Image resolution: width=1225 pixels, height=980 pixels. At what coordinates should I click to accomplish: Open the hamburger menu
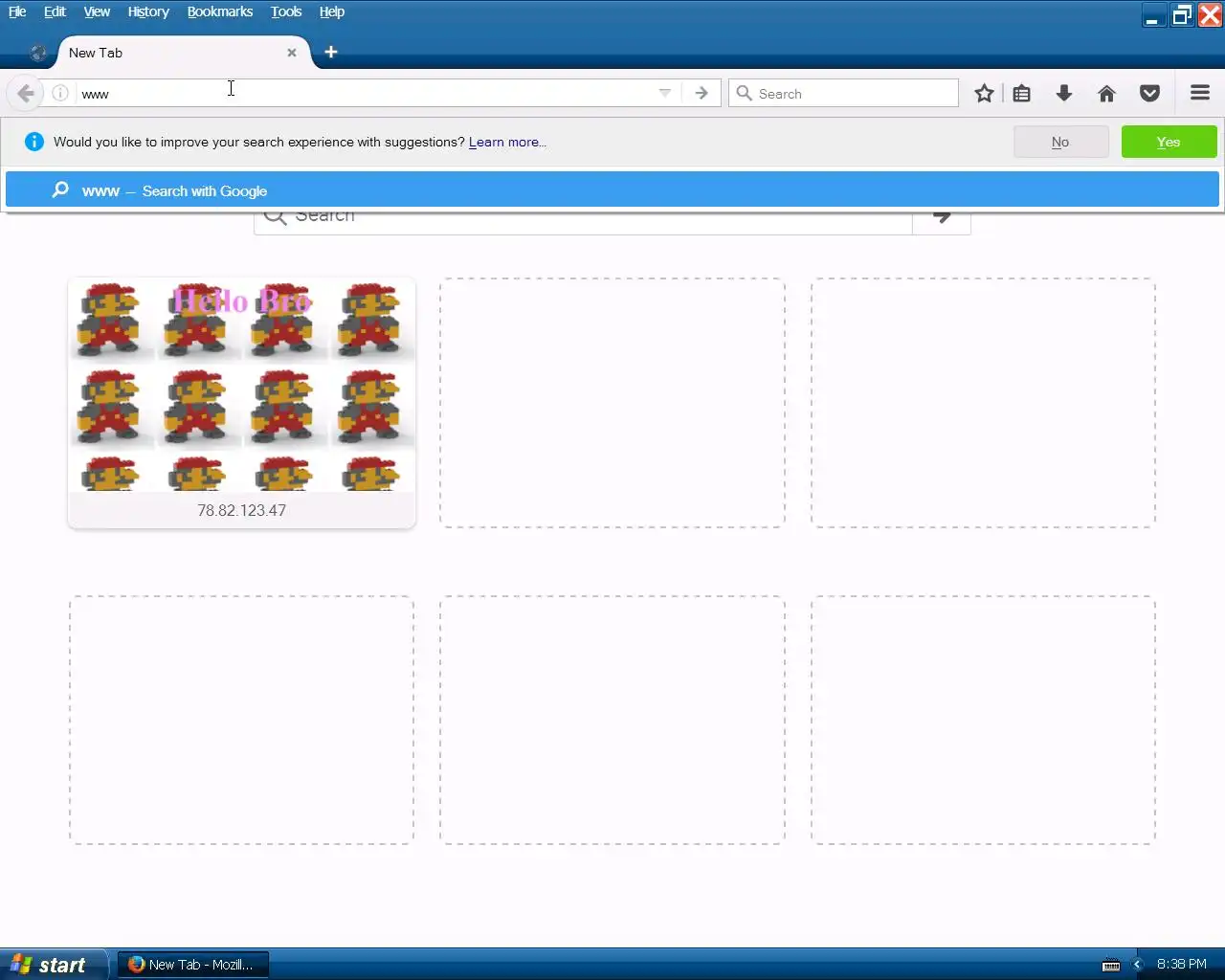tap(1200, 93)
